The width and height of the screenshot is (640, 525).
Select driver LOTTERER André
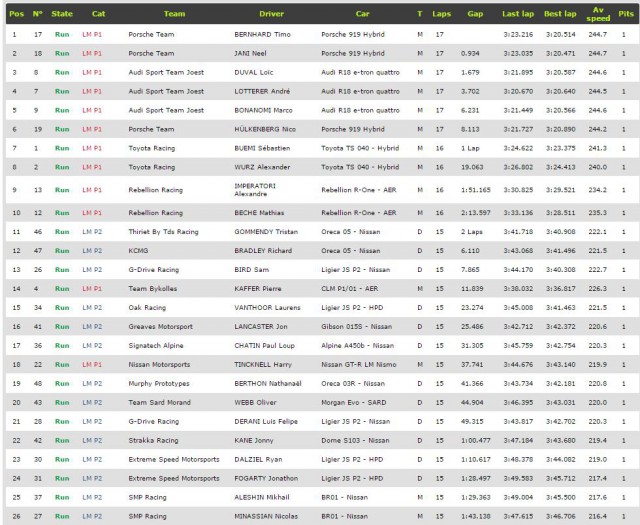[262, 91]
